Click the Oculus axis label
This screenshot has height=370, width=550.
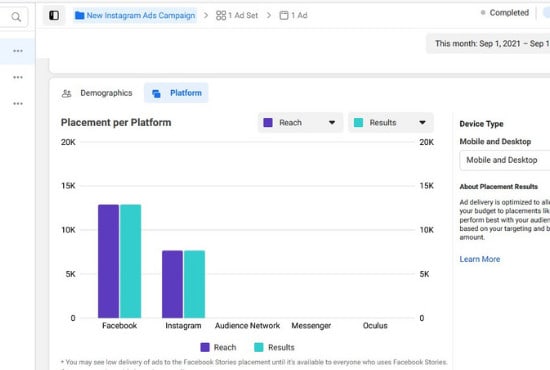(x=375, y=325)
